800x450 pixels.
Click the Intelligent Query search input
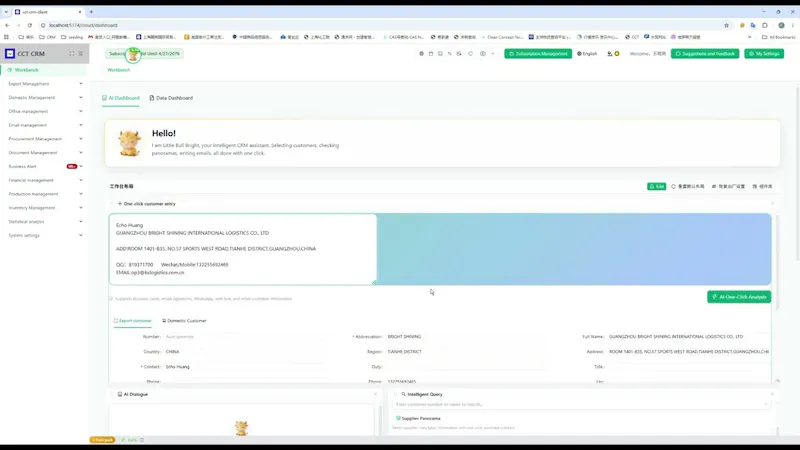point(581,405)
